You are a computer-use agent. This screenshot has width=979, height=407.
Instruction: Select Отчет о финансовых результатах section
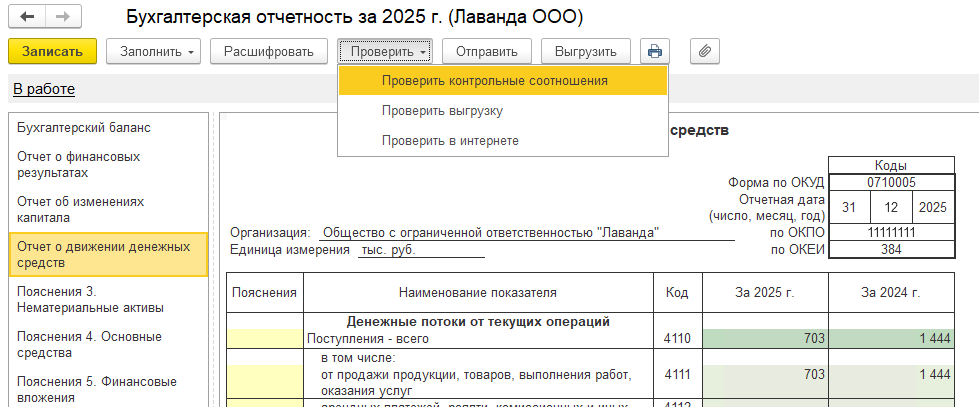(x=78, y=165)
